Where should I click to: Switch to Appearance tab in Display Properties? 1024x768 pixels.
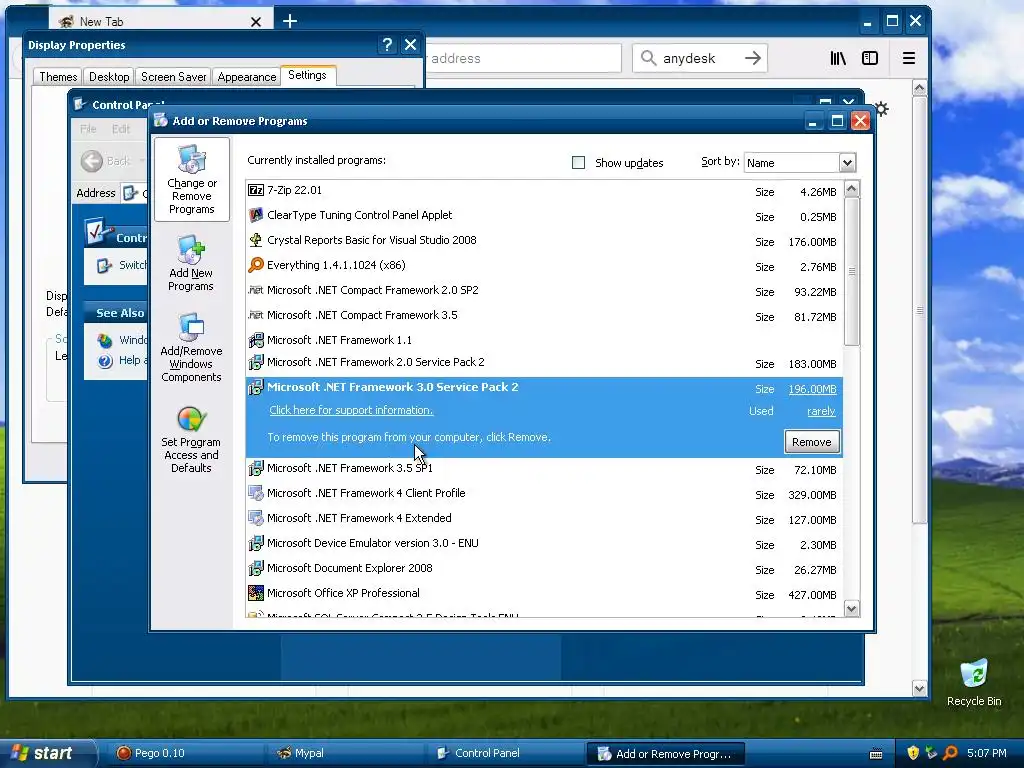pos(247,77)
